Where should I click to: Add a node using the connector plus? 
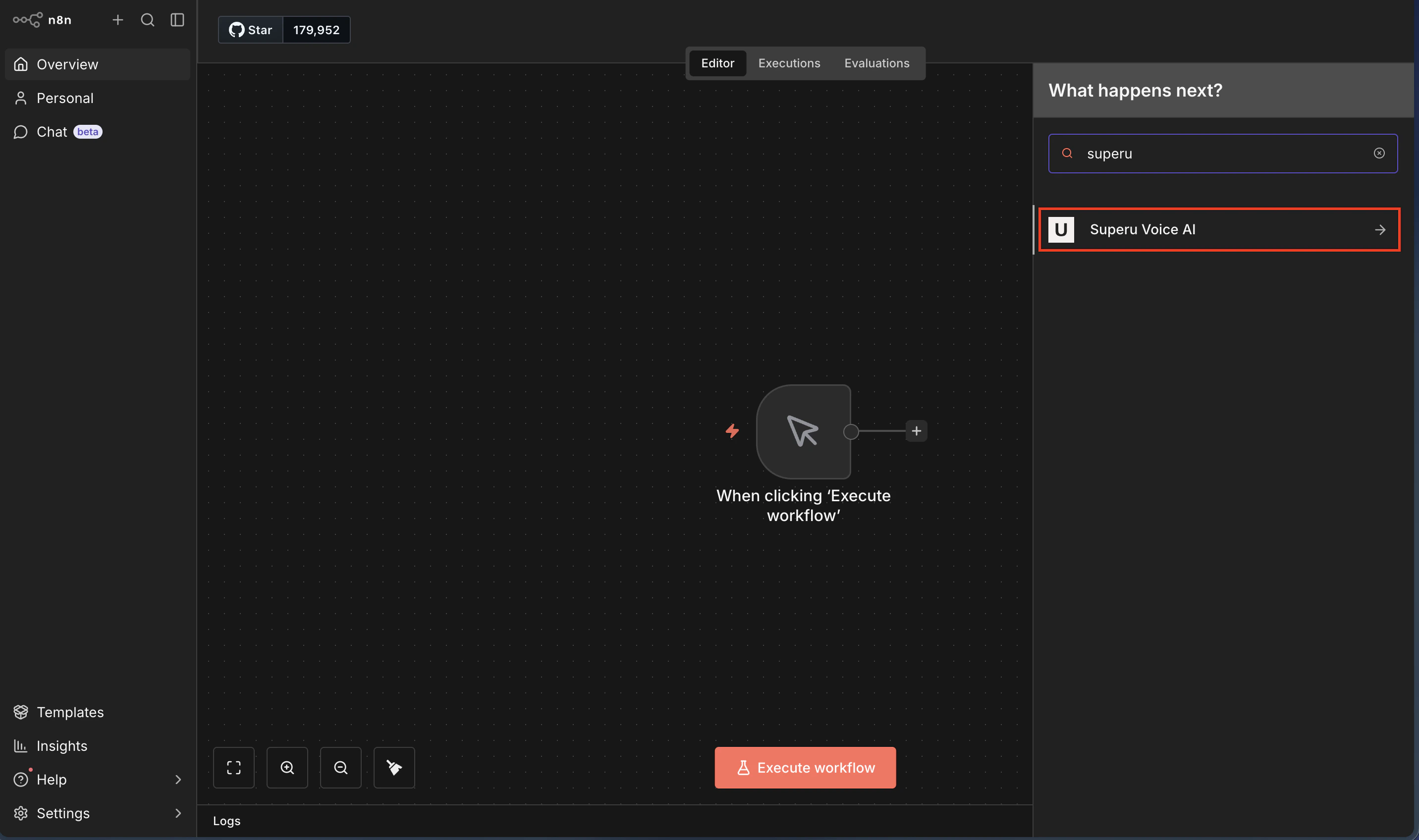tap(917, 431)
